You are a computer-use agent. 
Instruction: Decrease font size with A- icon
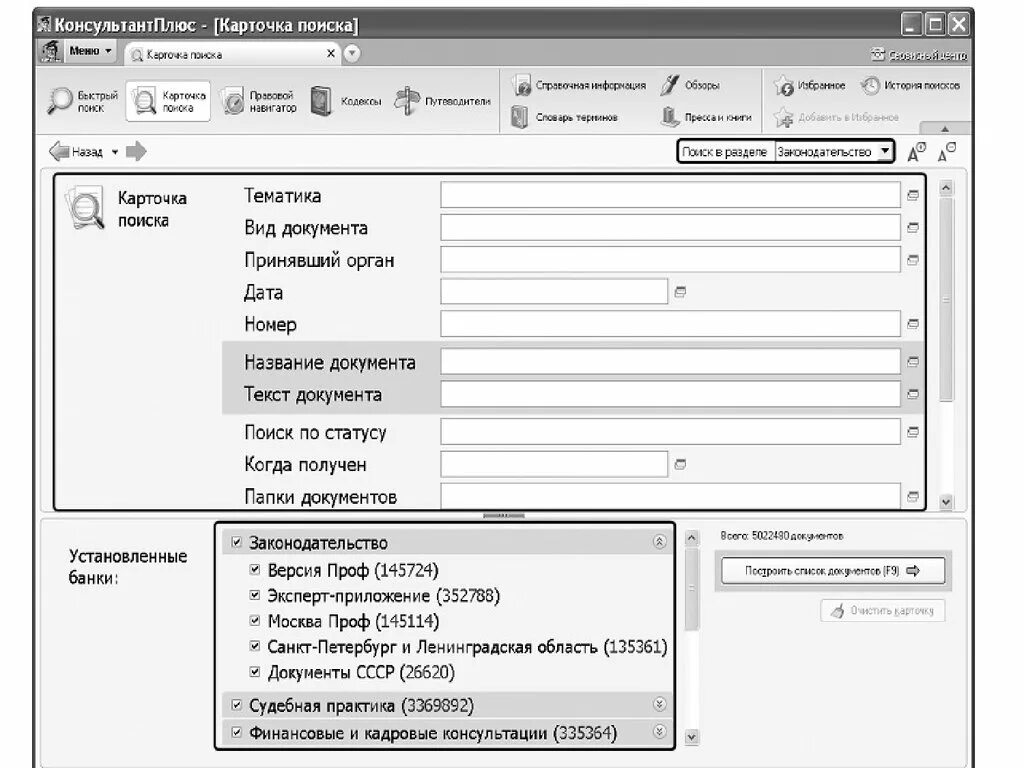coord(947,152)
